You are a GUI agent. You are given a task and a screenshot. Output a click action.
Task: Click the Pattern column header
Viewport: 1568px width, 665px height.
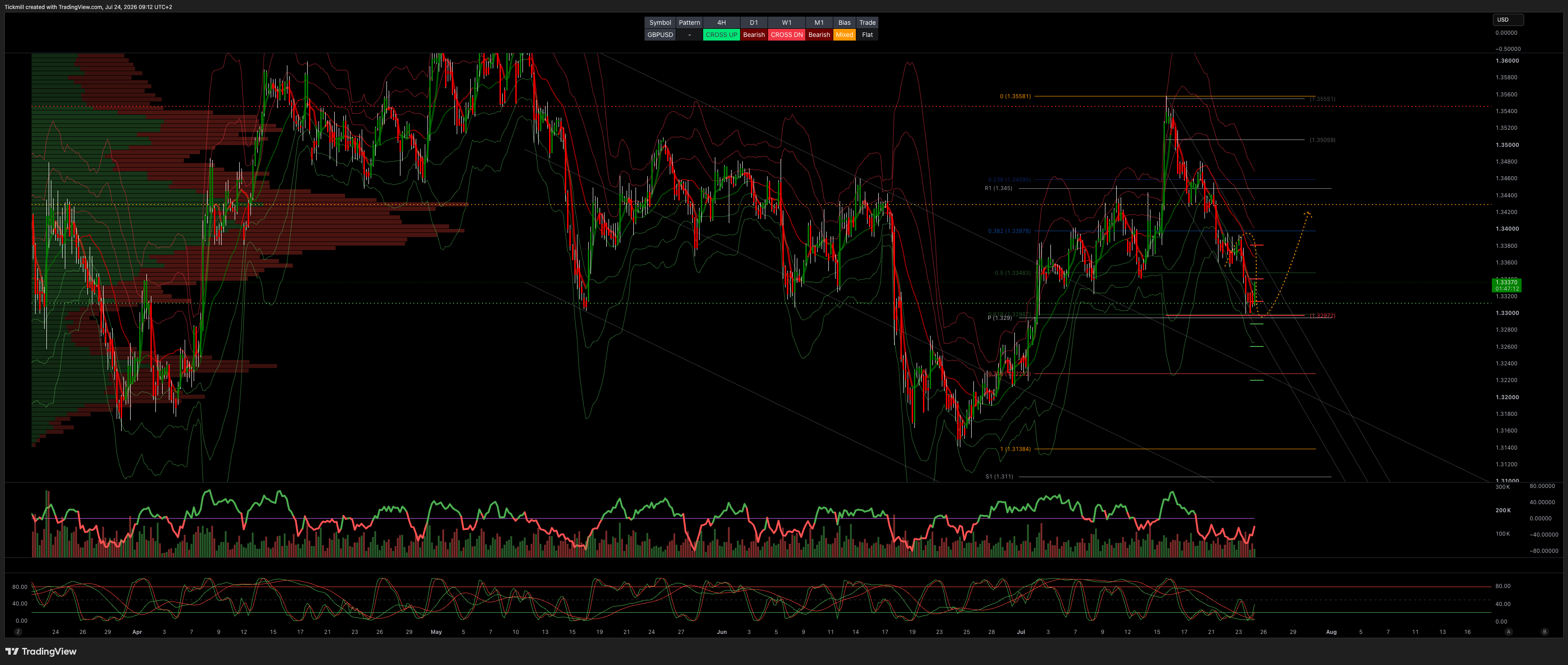(689, 23)
